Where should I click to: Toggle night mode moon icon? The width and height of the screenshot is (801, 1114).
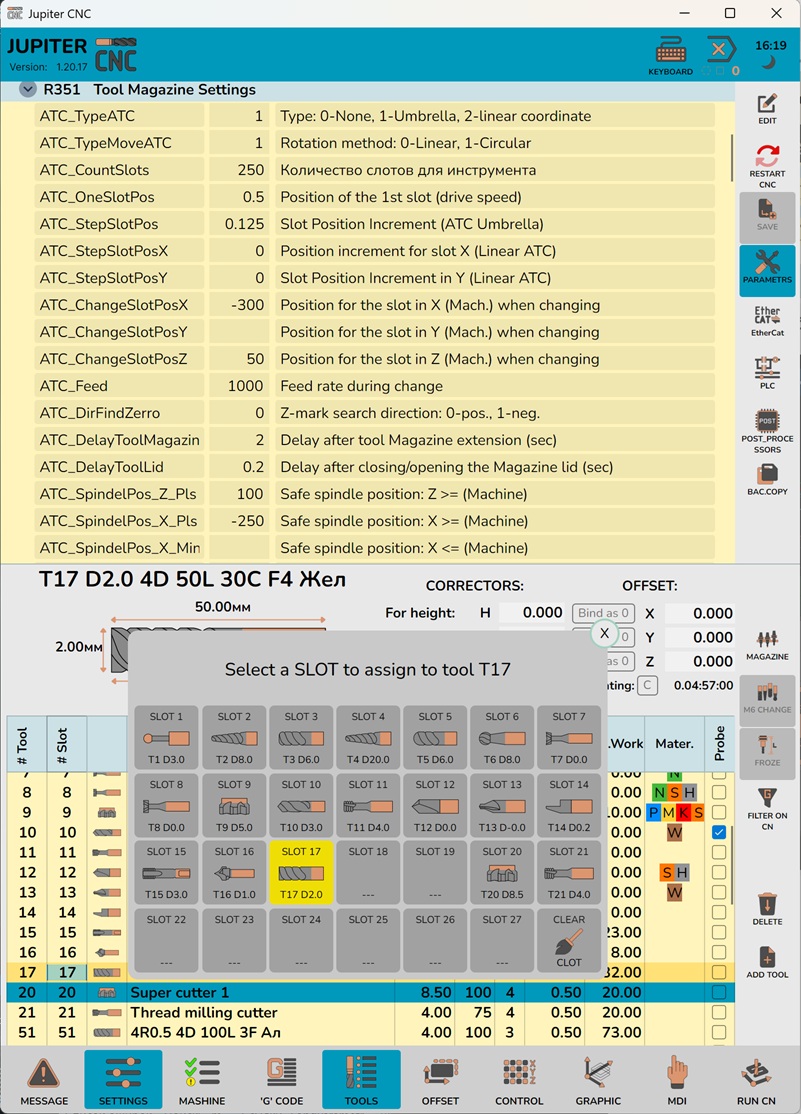[768, 64]
